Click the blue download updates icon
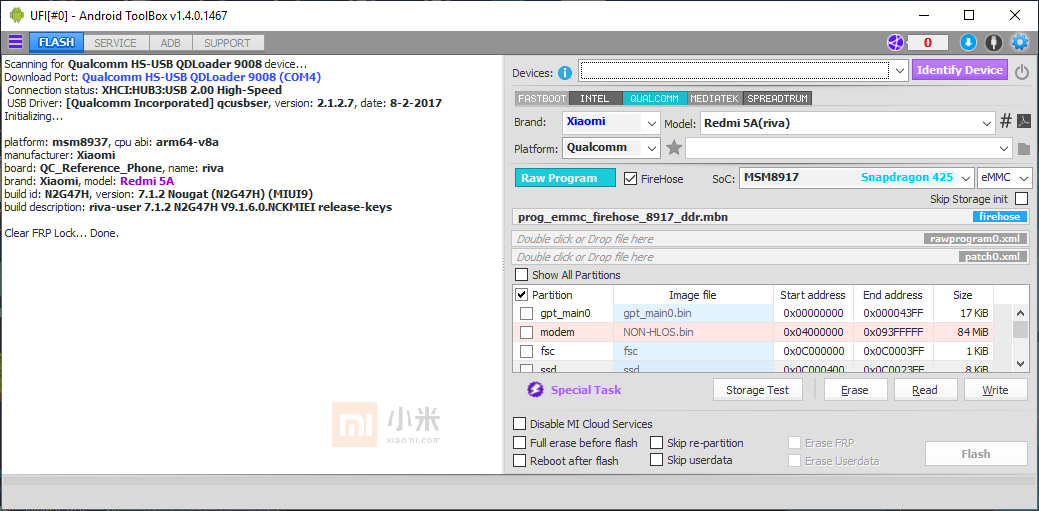This screenshot has height=511, width=1039. point(968,42)
